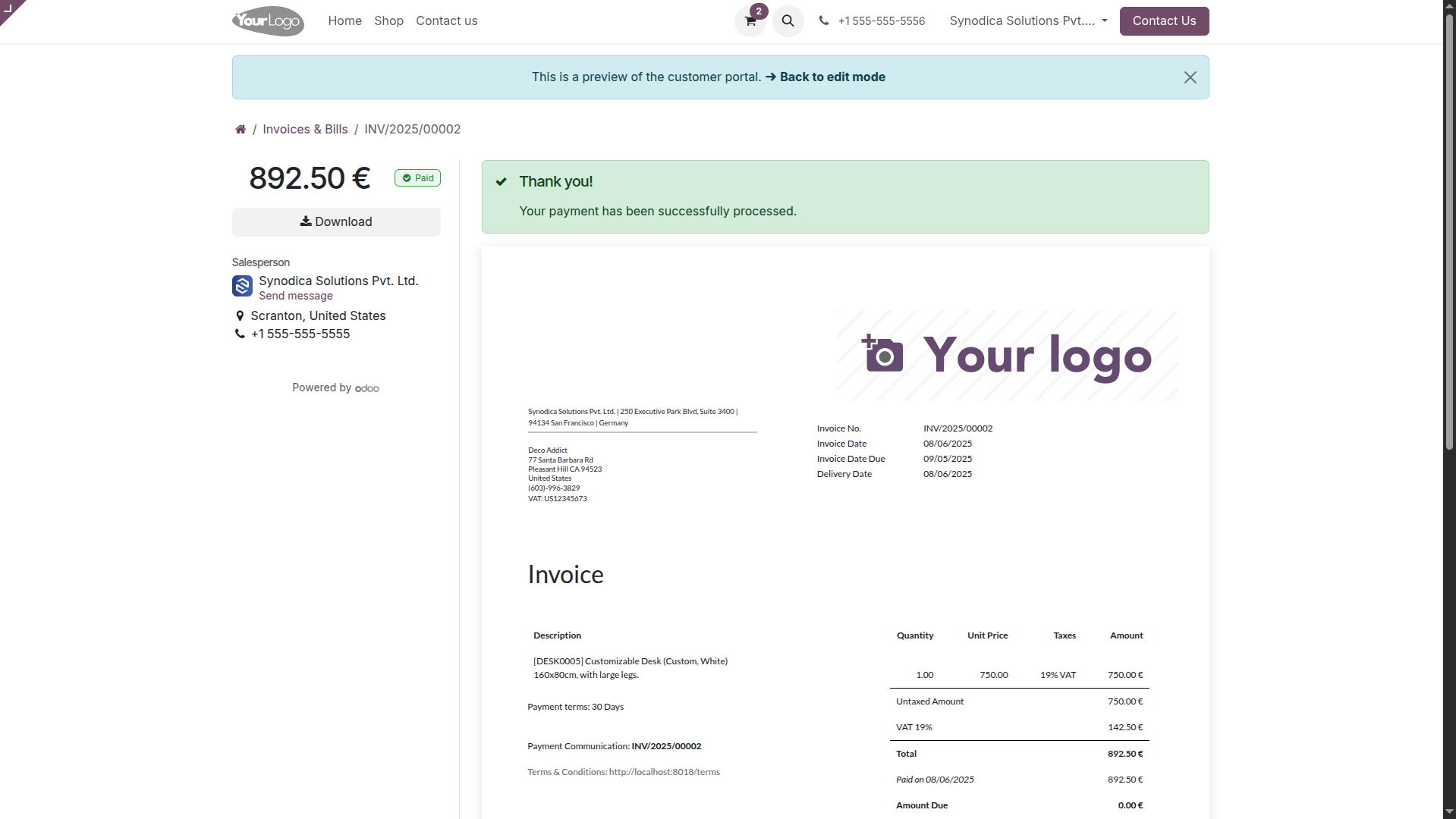
Task: Click the Deco Addict customer name
Action: coord(548,450)
